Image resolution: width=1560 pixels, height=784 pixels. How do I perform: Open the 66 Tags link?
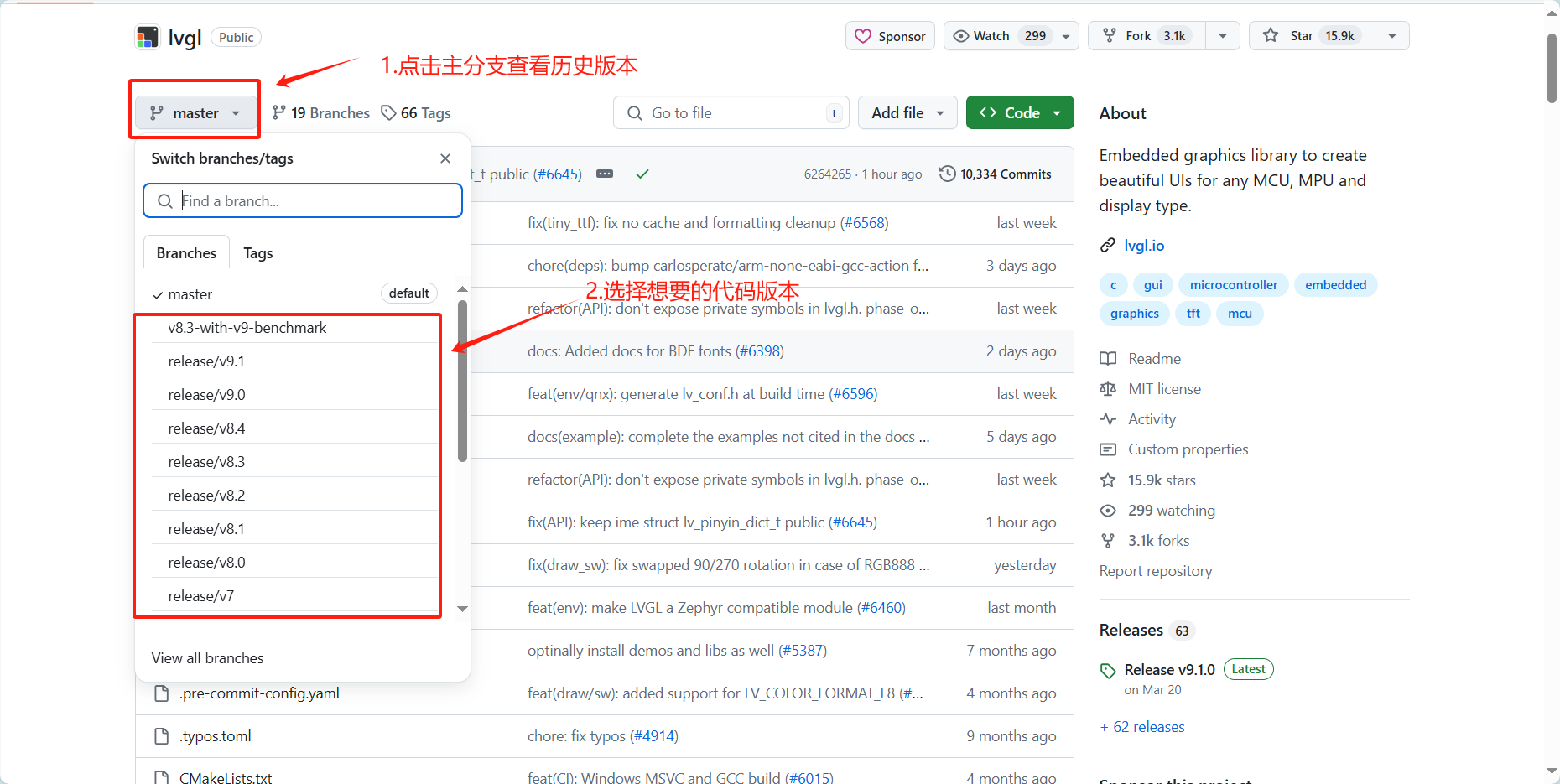click(416, 112)
